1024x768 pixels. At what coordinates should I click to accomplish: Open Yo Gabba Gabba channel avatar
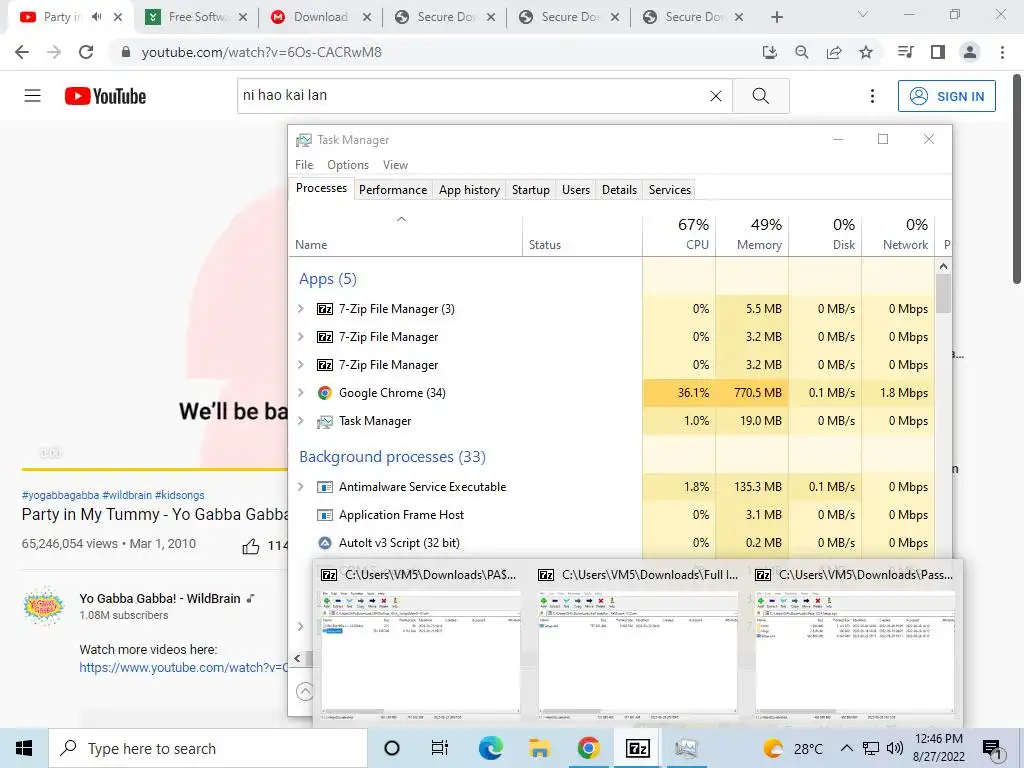point(43,607)
